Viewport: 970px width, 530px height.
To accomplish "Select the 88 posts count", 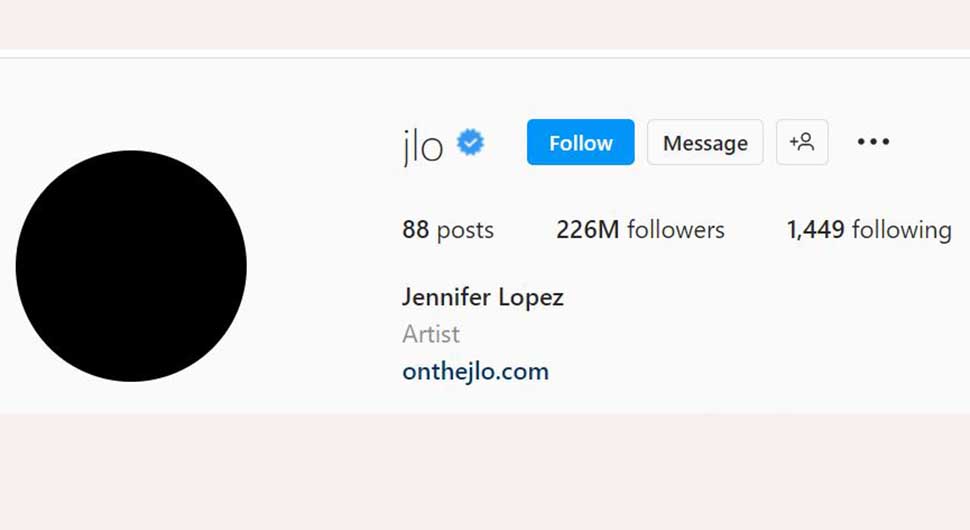I will click(x=448, y=229).
